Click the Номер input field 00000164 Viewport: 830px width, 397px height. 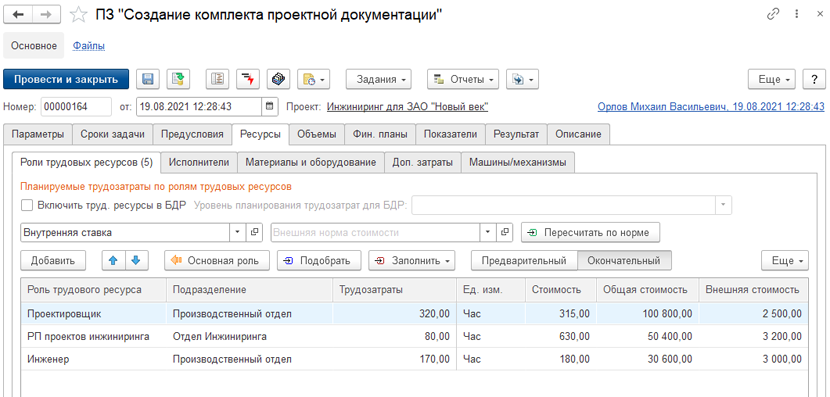(76, 106)
